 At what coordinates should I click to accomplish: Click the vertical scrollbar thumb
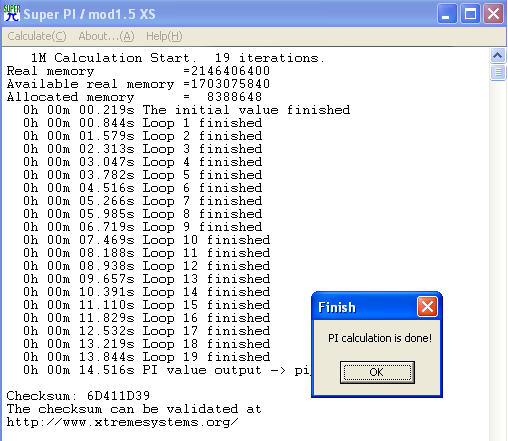(x=498, y=72)
